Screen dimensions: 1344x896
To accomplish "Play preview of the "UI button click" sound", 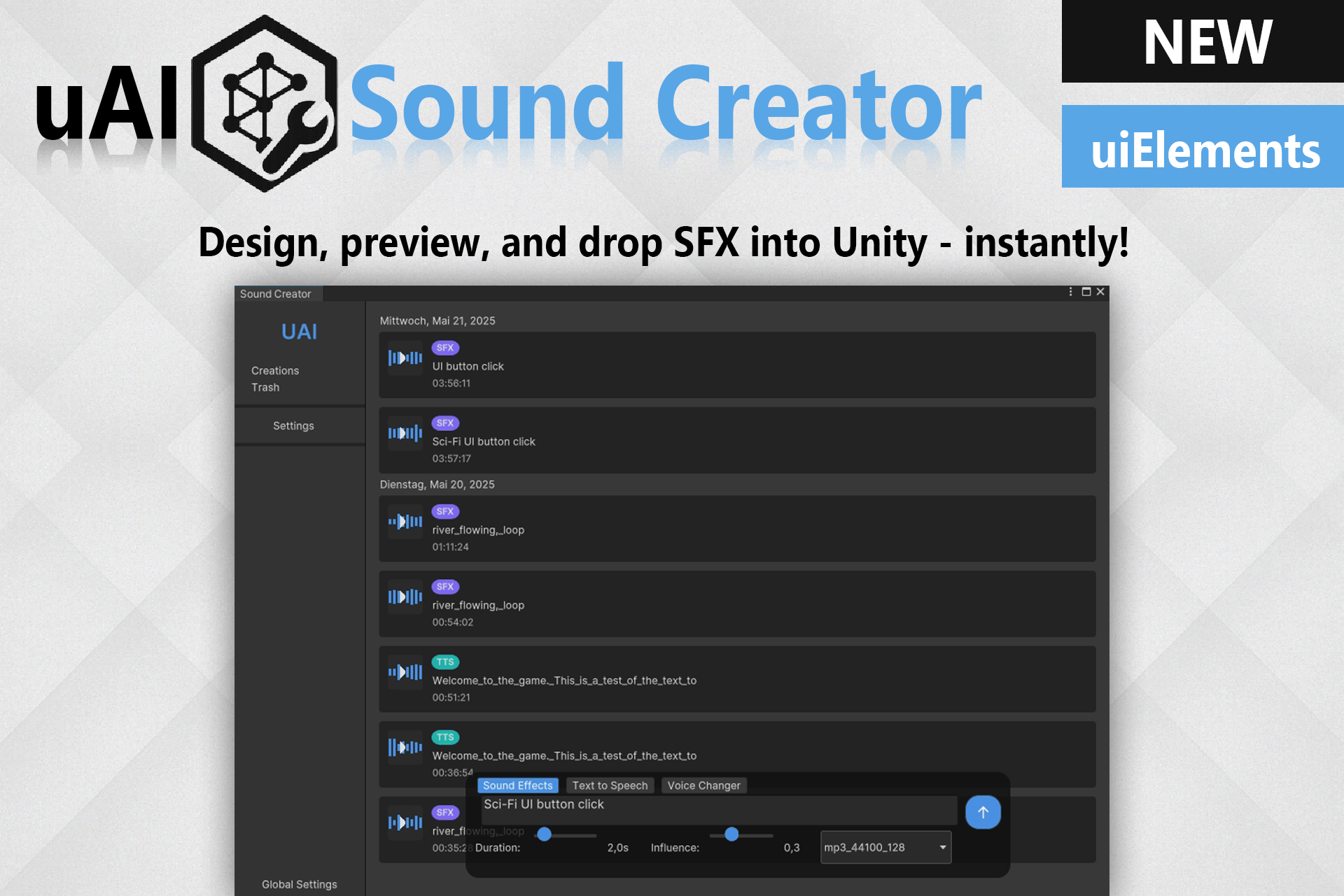I will (405, 358).
